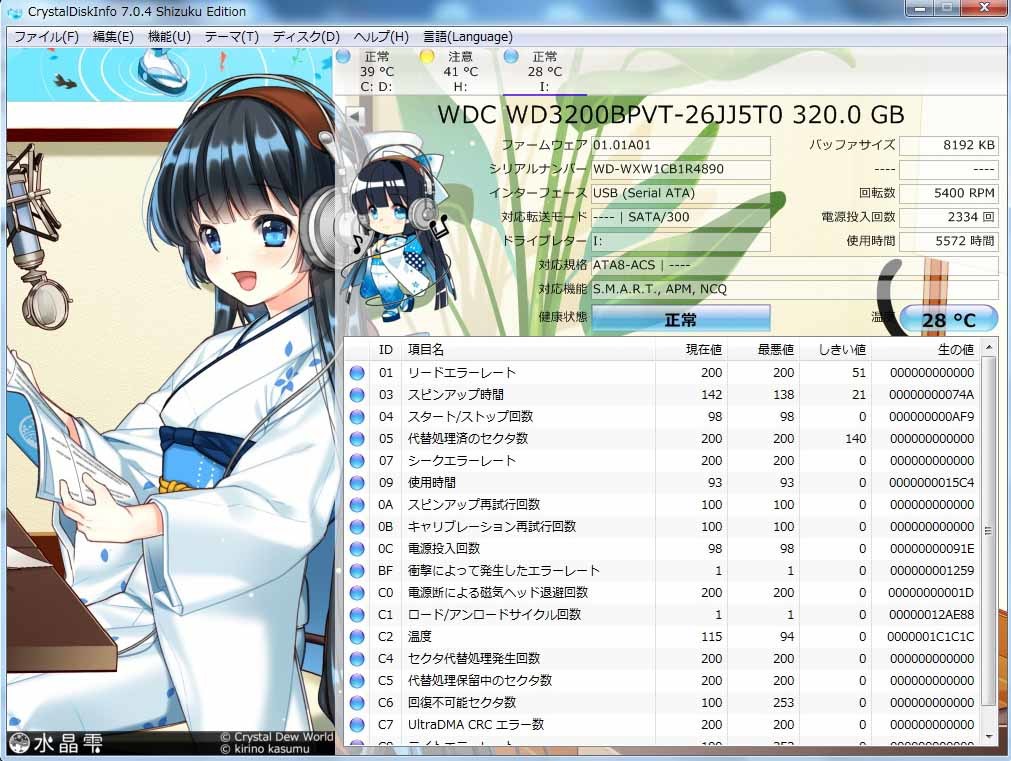Click the 水晶雫 logo at bottom left
Viewport: 1011px width, 761px height.
56,743
